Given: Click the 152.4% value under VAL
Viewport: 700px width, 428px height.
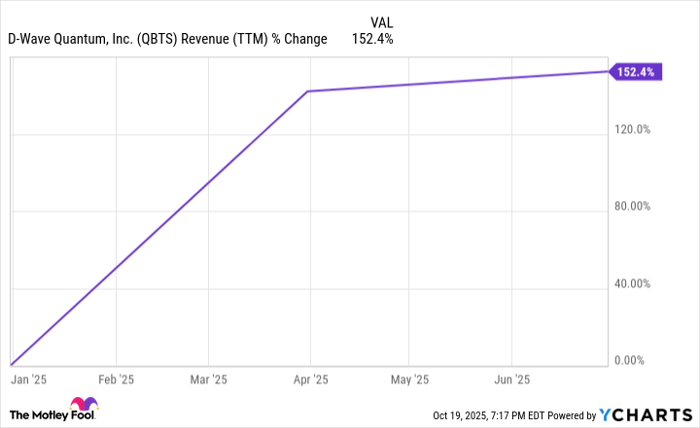Looking at the screenshot, I should (372, 40).
